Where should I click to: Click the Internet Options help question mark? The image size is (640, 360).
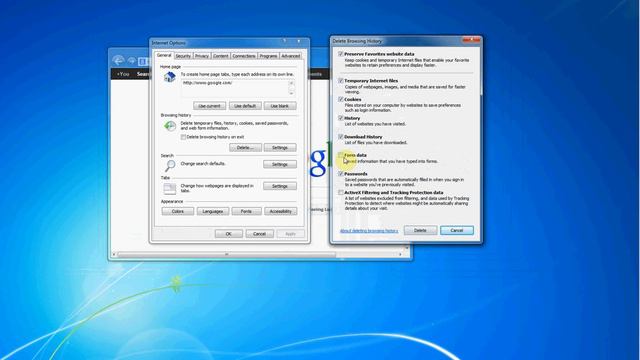(x=284, y=42)
